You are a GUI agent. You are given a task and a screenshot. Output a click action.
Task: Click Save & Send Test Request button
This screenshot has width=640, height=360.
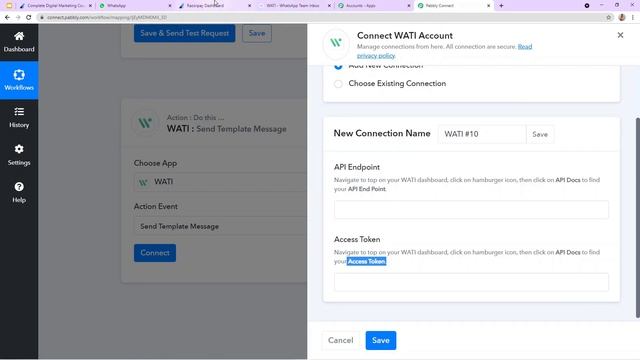184,33
